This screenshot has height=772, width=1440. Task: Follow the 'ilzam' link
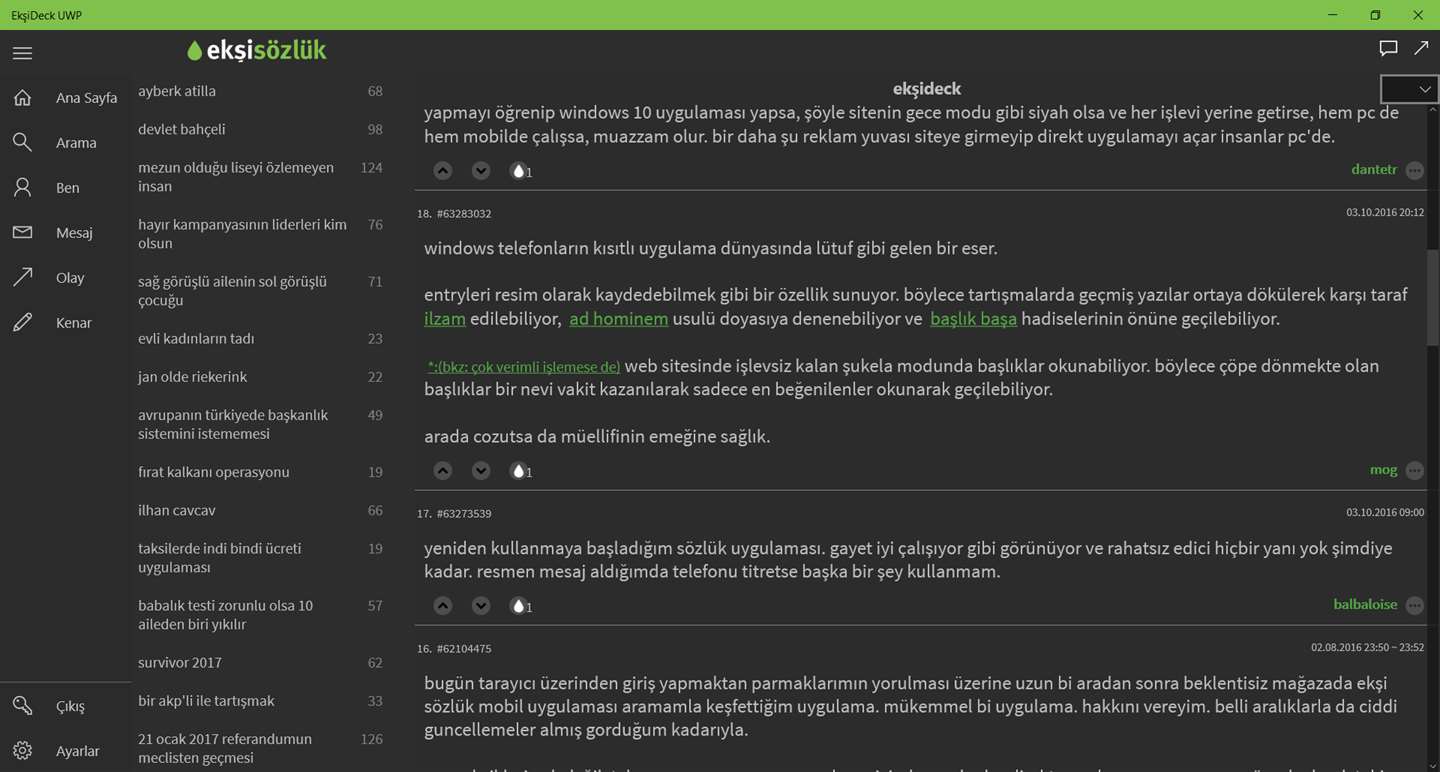pyautogui.click(x=445, y=319)
